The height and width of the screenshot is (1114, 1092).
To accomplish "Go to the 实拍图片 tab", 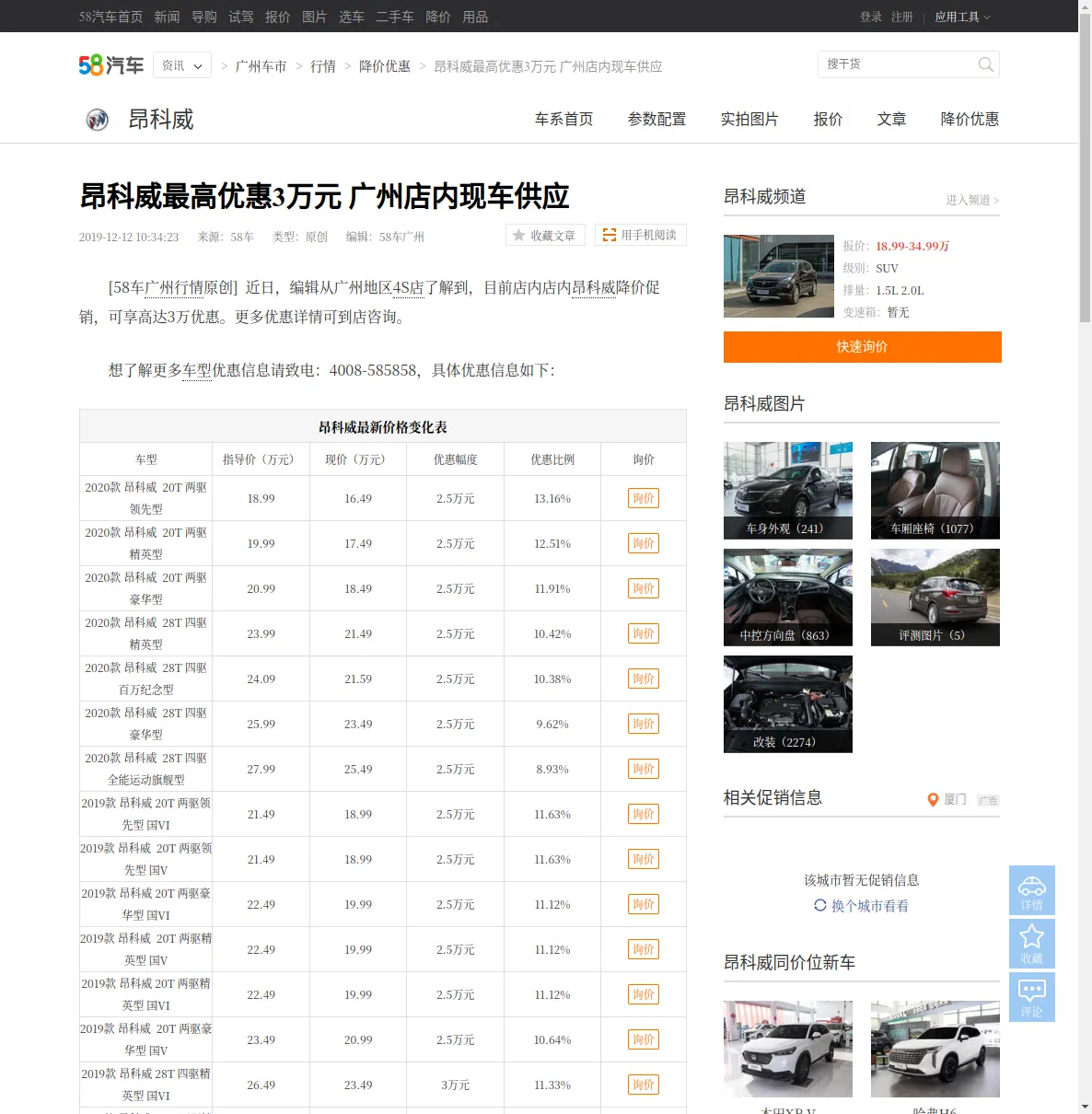I will 749,120.
